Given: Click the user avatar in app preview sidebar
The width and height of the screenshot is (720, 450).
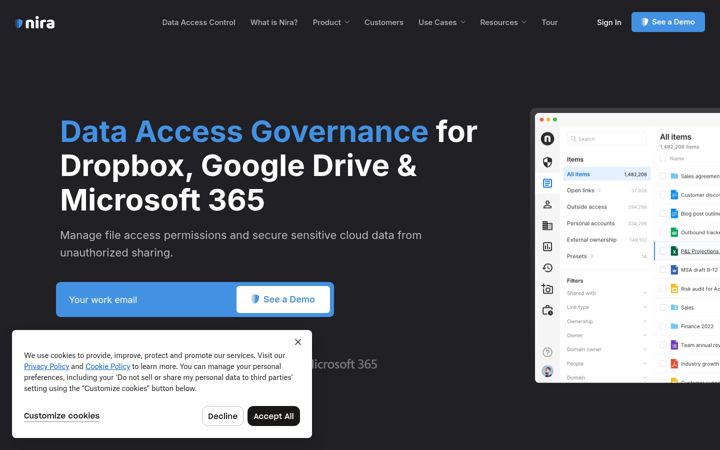Looking at the screenshot, I should tap(547, 371).
